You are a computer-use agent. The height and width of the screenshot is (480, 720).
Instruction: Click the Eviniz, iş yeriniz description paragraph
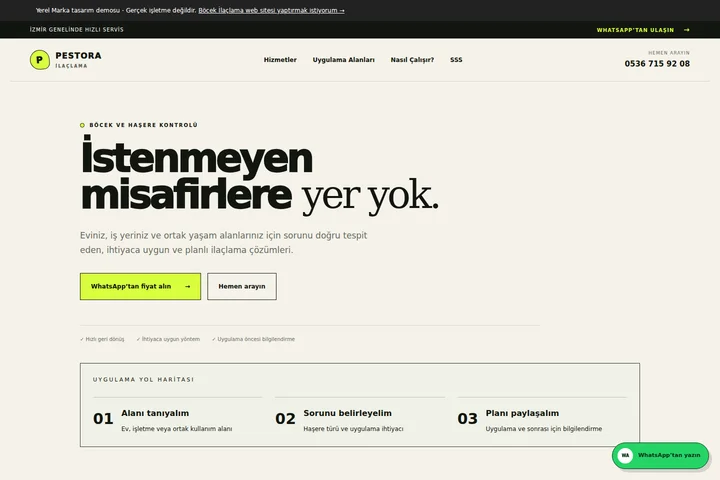[x=224, y=243]
